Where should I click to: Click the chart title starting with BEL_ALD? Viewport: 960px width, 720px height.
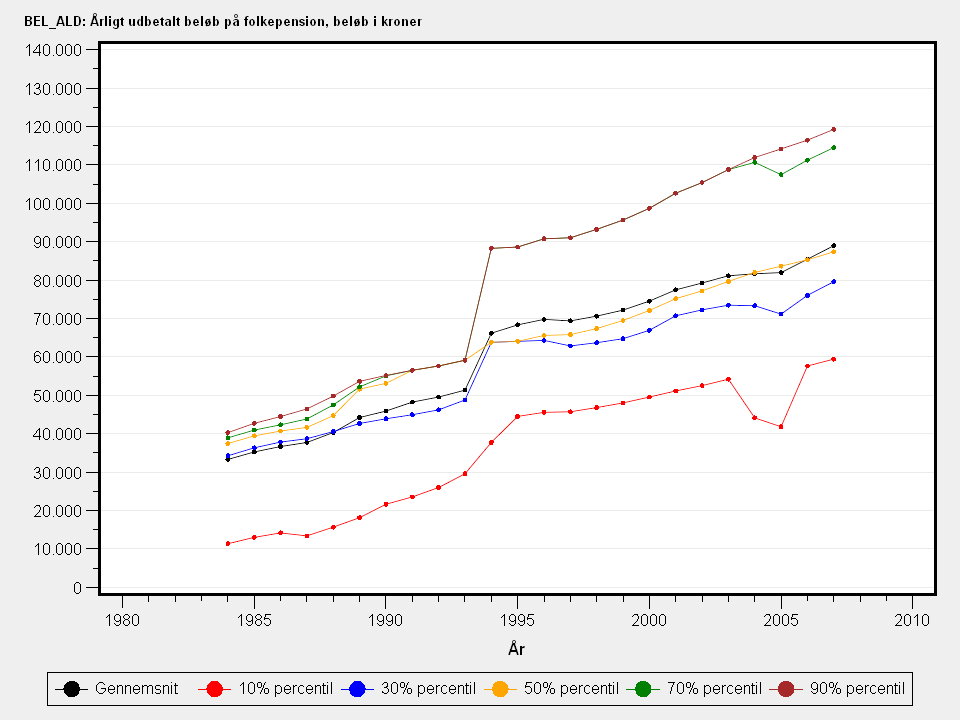click(x=223, y=21)
